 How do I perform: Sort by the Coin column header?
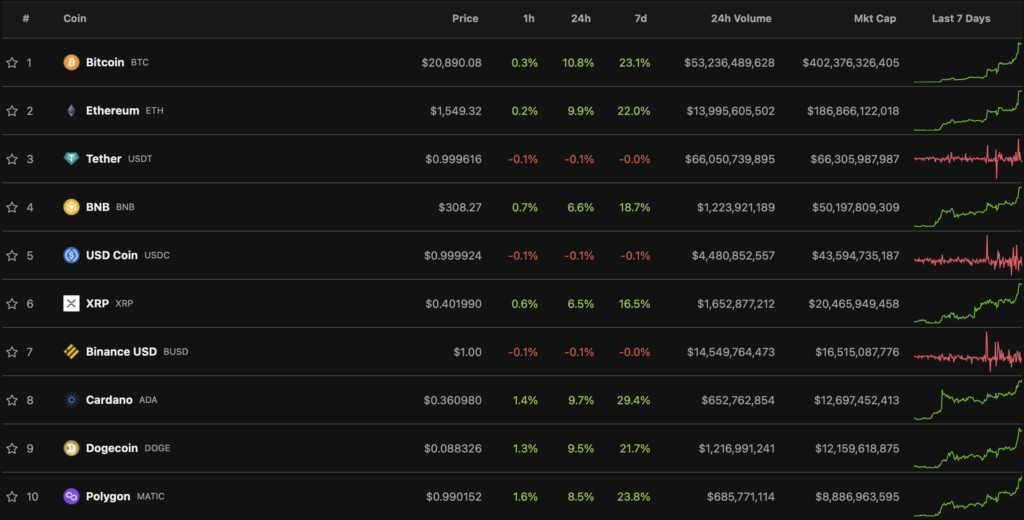[x=74, y=18]
